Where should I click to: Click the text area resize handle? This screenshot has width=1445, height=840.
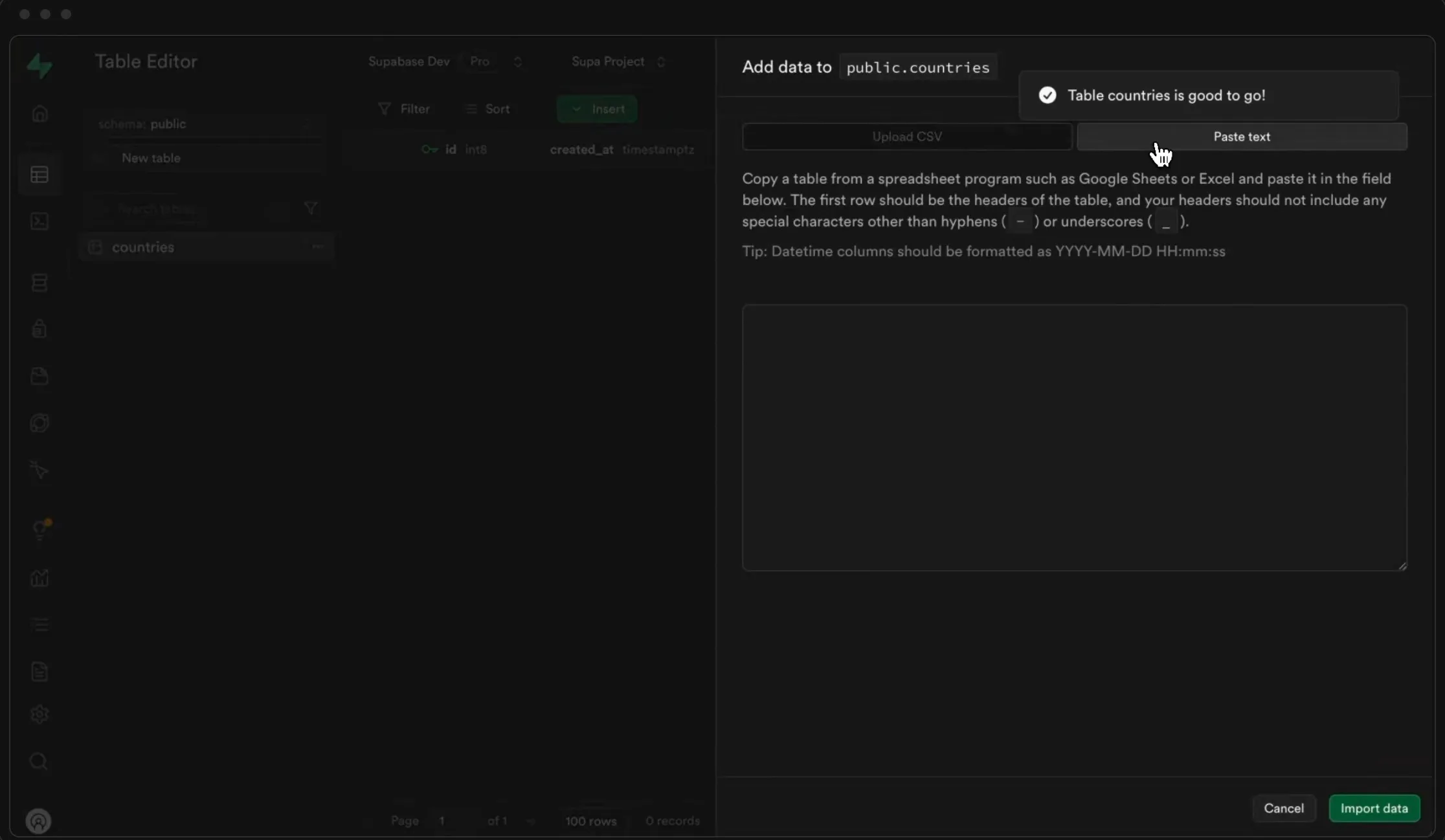pyautogui.click(x=1402, y=566)
